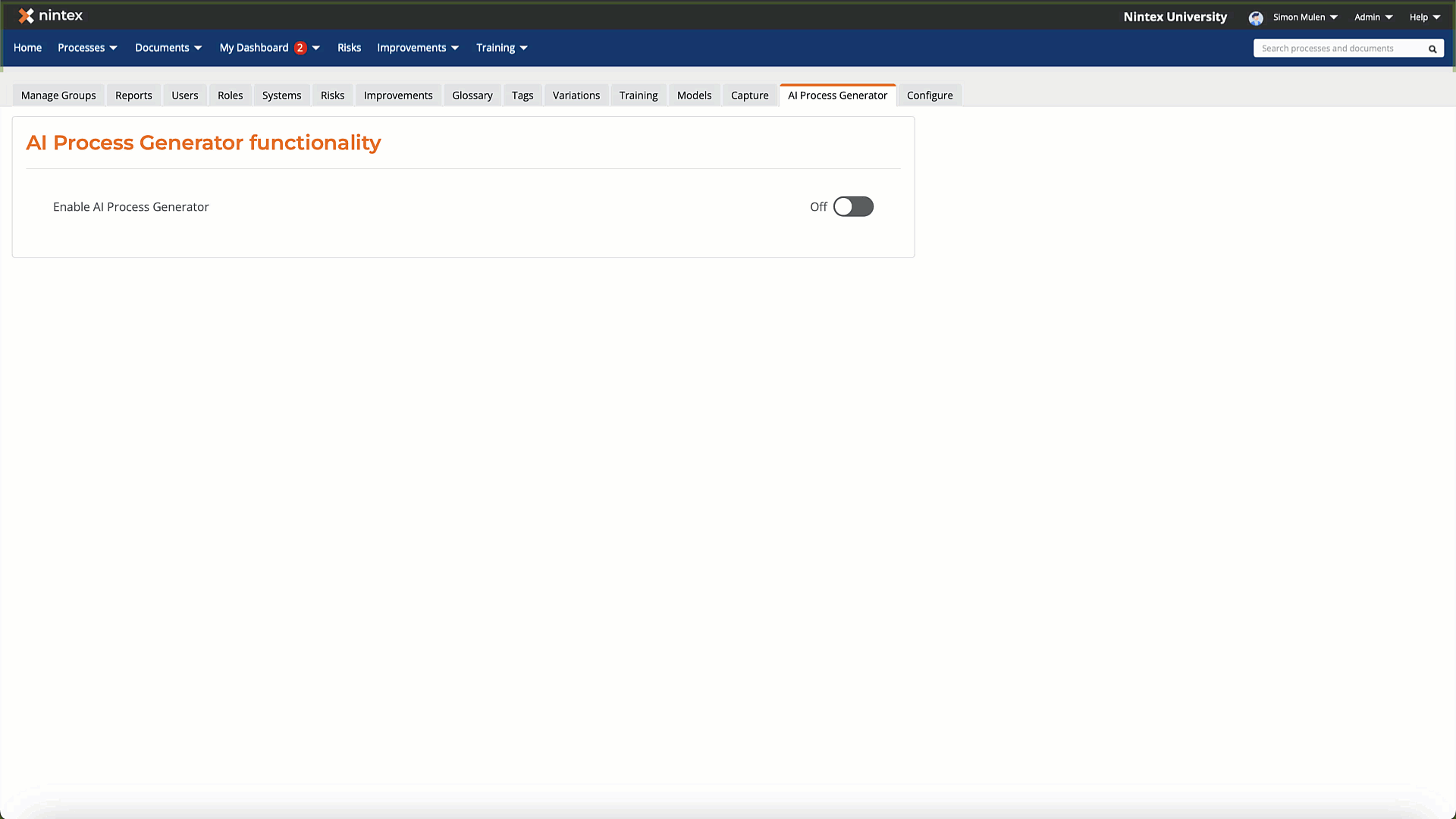Click the Nintex University title
Viewport: 1456px width, 819px height.
(x=1175, y=17)
